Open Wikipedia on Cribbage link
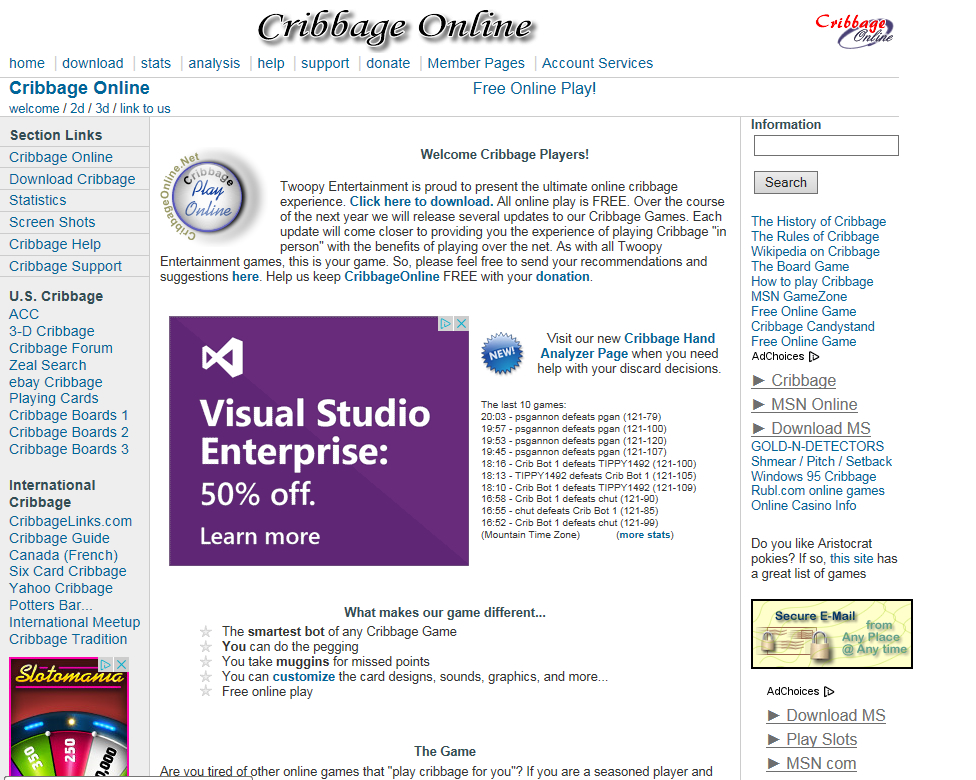976x780 pixels. click(x=815, y=251)
